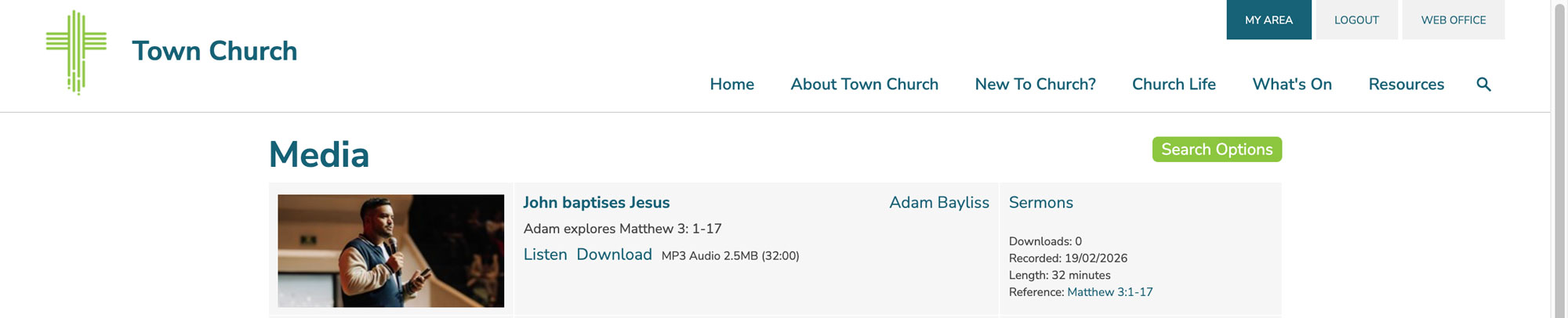Listen to the sermon audio
1568x318 pixels.
pos(545,255)
